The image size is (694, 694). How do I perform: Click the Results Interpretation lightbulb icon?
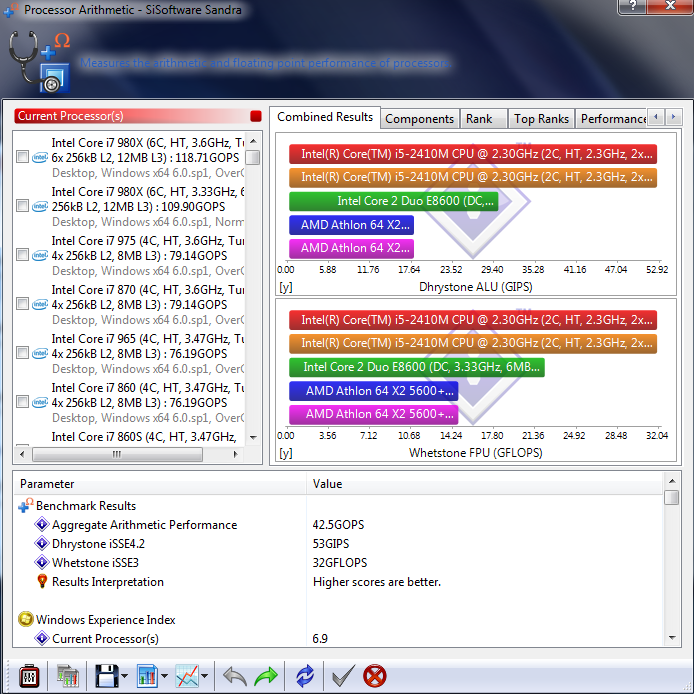[42, 581]
